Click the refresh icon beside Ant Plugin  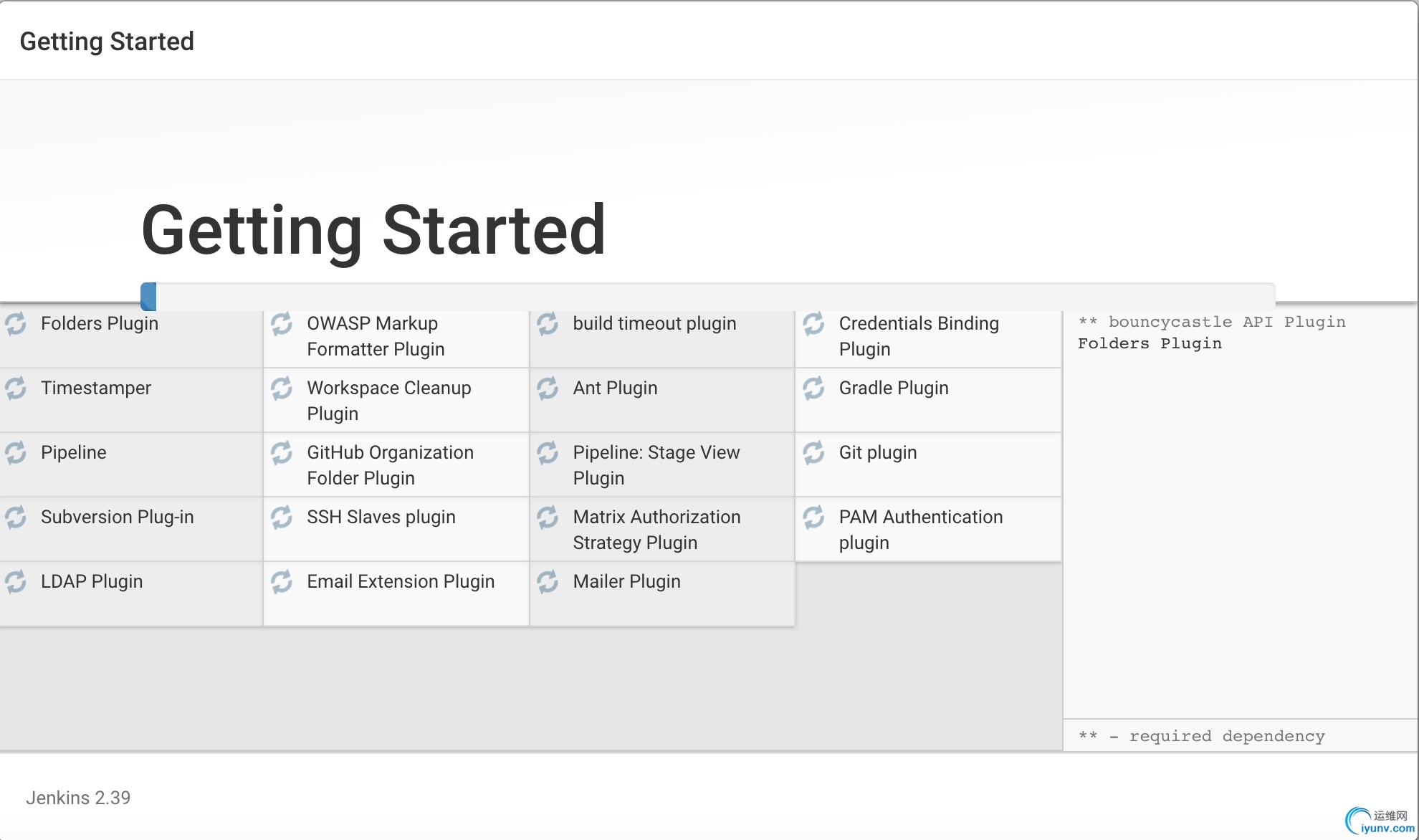[x=548, y=388]
